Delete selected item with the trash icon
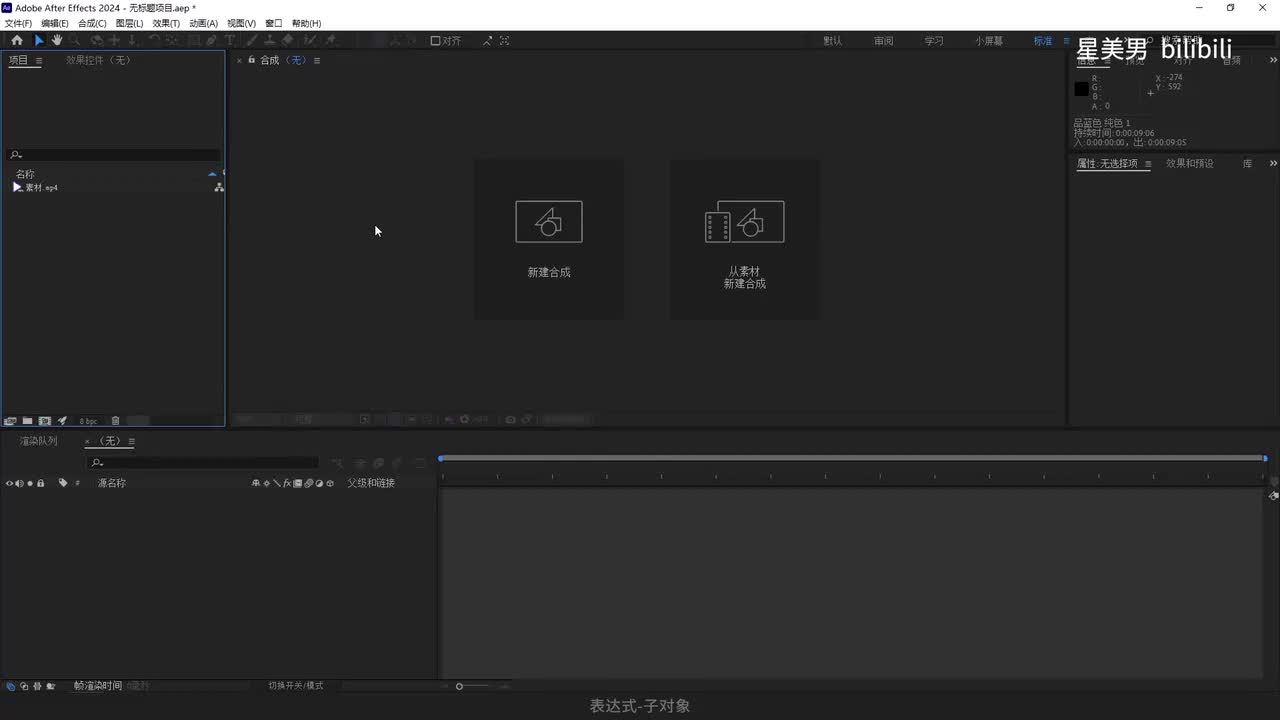Image resolution: width=1280 pixels, height=720 pixels. click(115, 421)
